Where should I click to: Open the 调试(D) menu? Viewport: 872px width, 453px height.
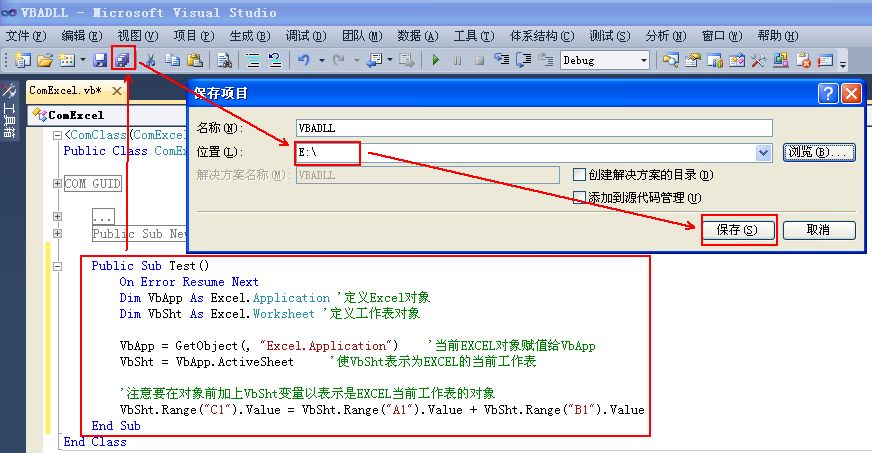tap(306, 36)
